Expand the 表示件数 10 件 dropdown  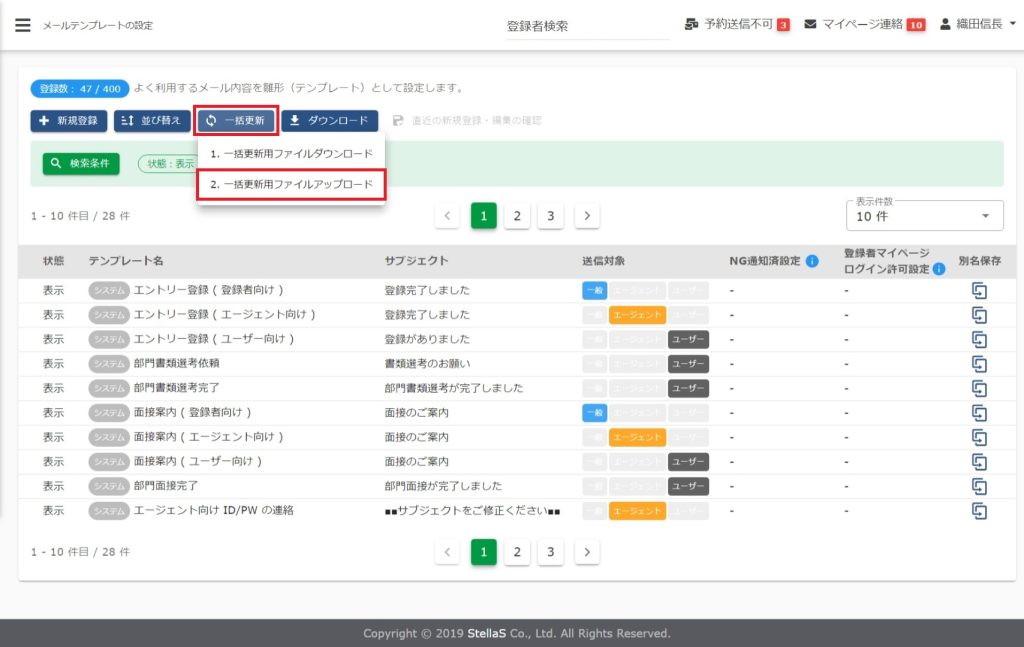pos(922,216)
